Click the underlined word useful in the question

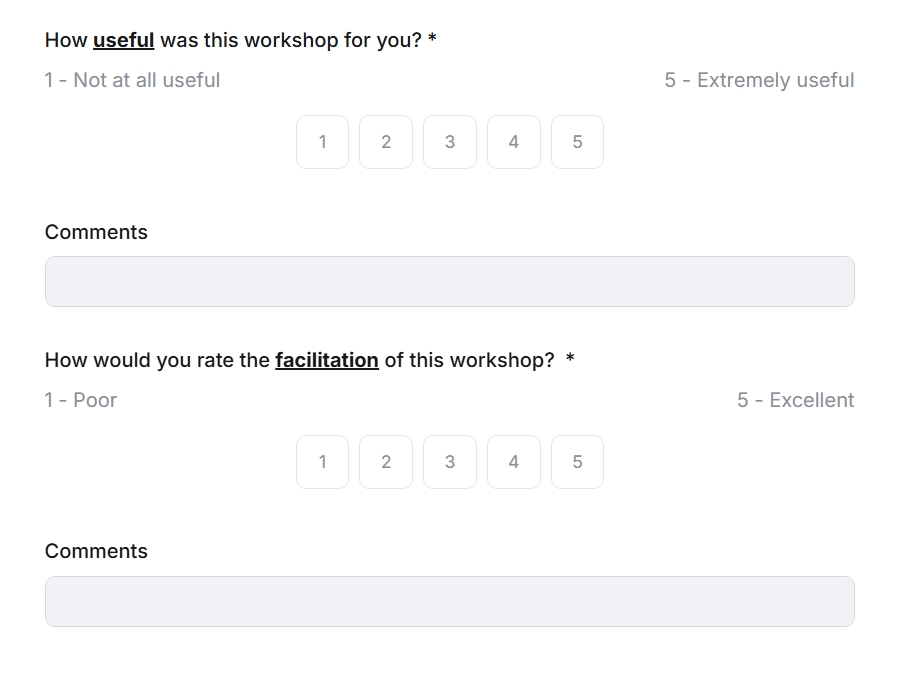(123, 40)
